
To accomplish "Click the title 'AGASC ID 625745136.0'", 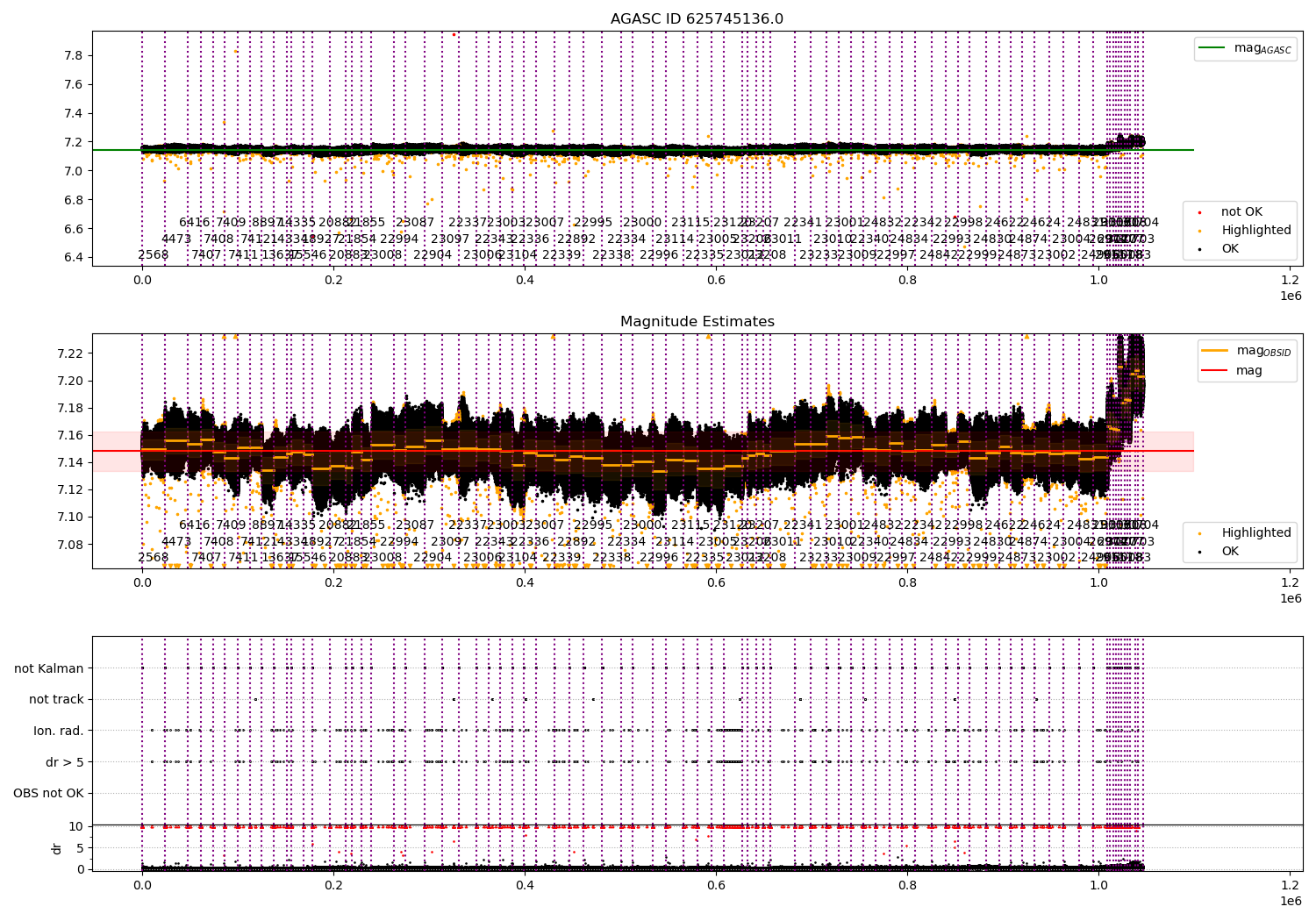I will 697,19.
